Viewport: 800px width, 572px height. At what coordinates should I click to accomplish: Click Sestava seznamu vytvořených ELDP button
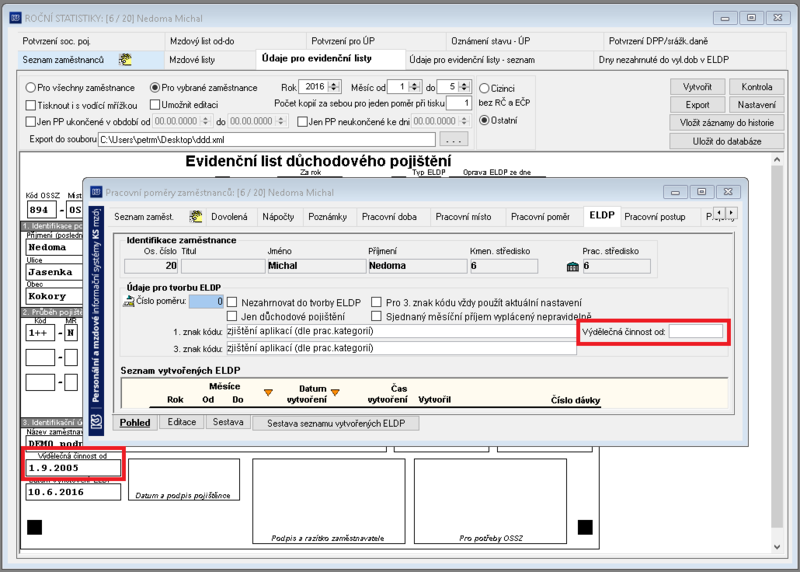336,424
